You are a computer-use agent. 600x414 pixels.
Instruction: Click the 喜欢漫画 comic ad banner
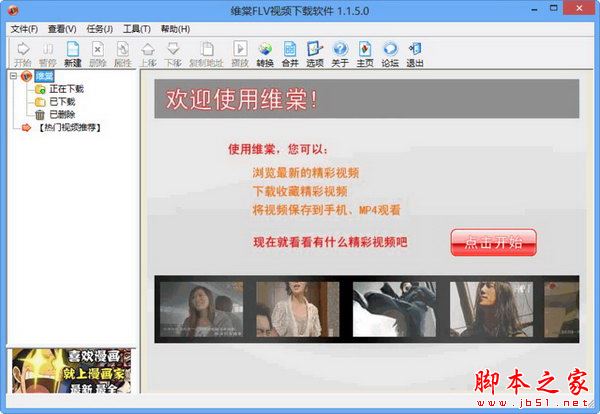point(72,371)
